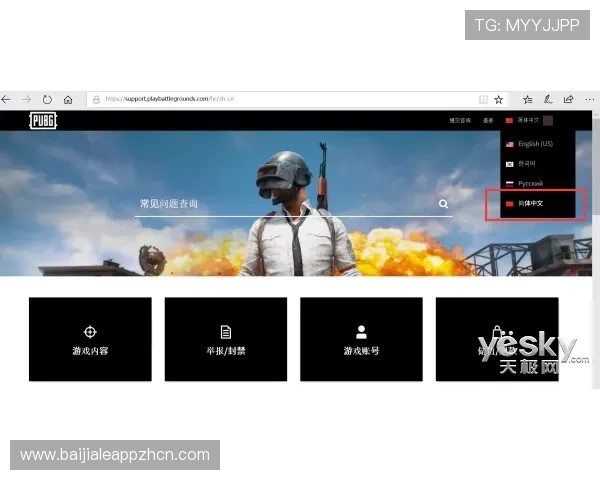
Task: Open the 提交咨询 link in header
Action: pos(460,121)
